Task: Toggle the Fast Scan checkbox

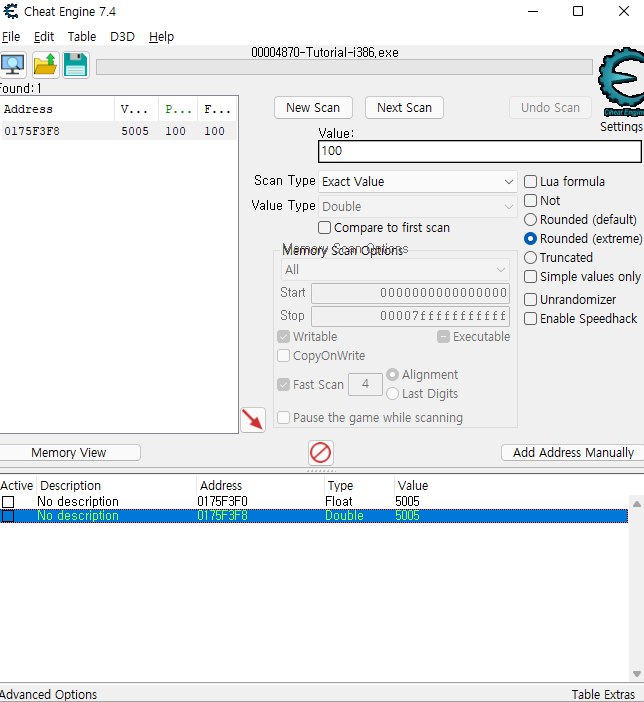Action: 283,384
